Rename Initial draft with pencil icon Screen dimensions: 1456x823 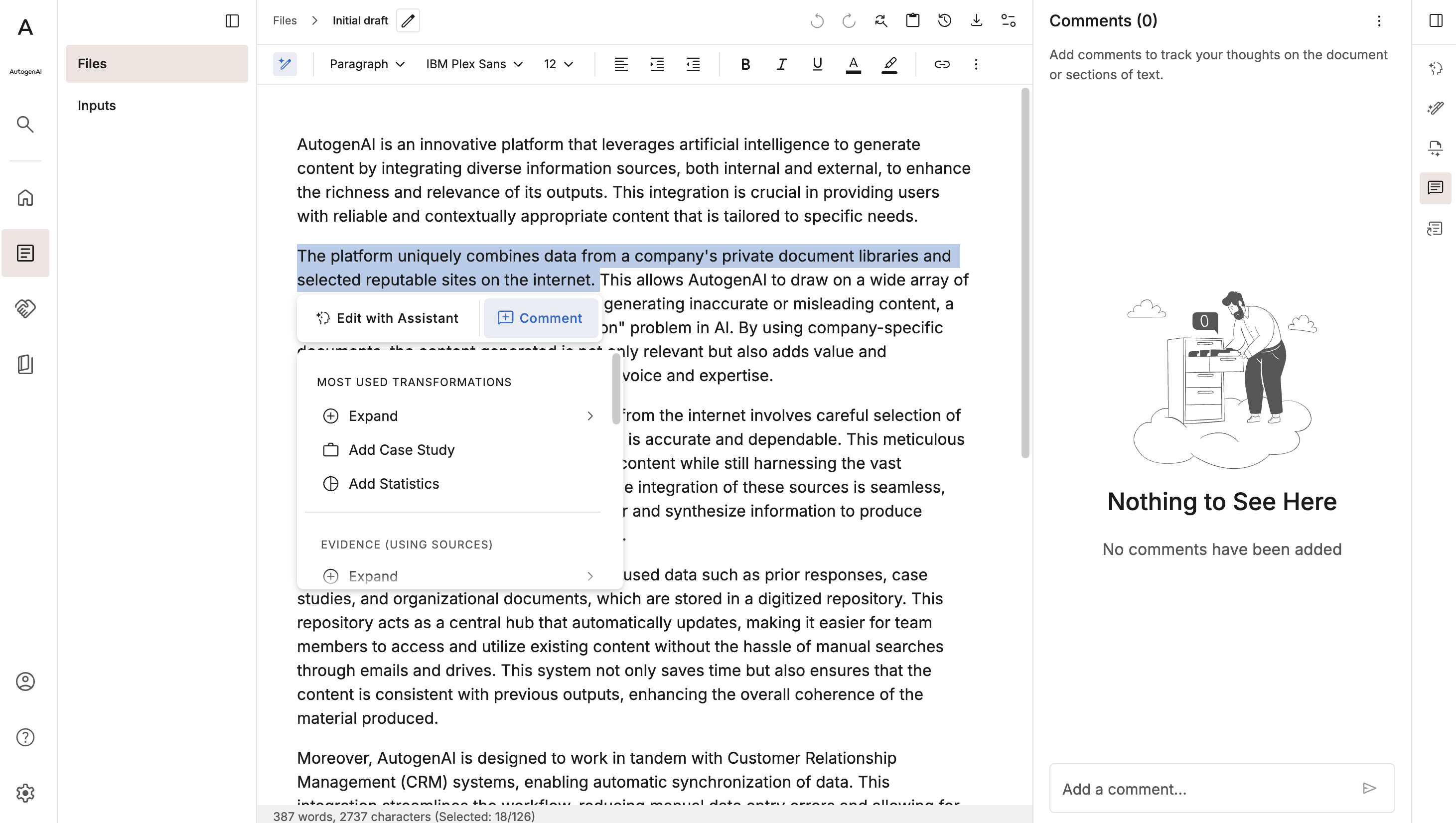coord(408,21)
